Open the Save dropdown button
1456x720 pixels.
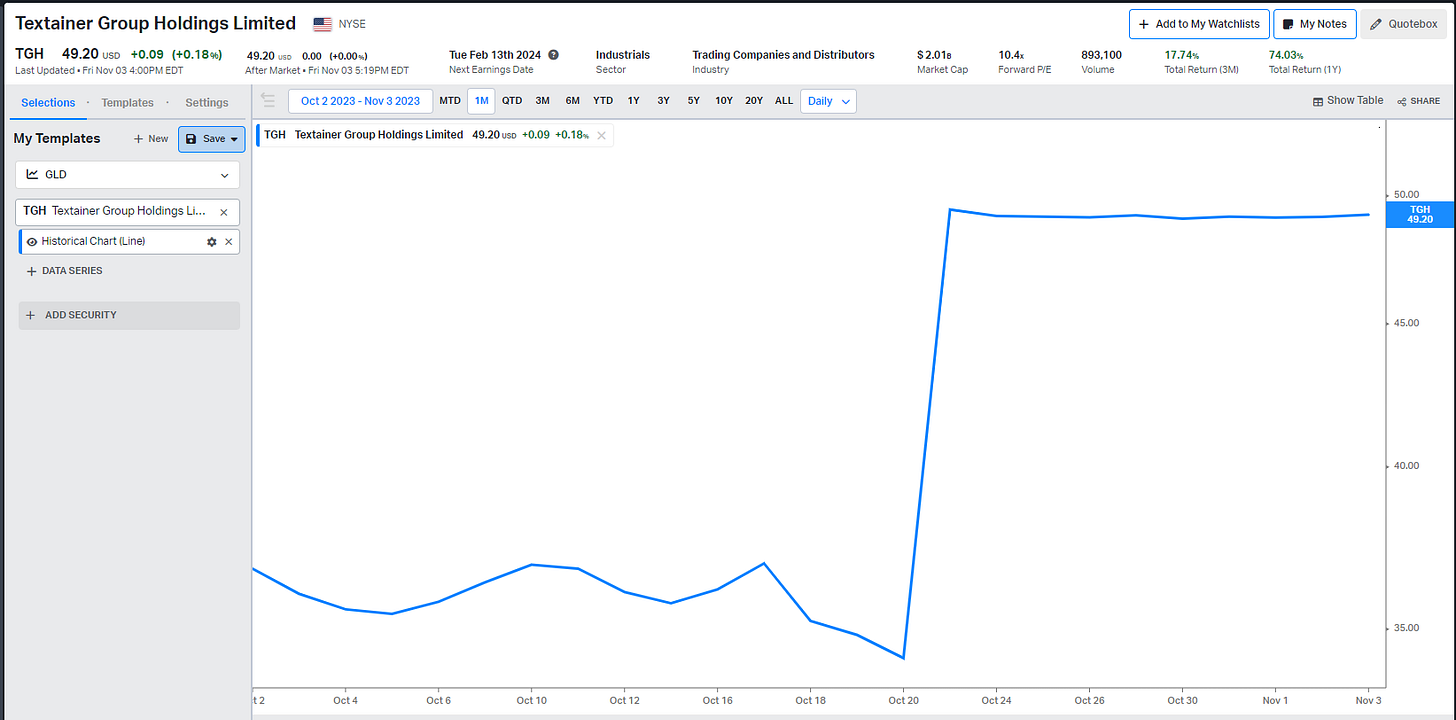pyautogui.click(x=211, y=139)
